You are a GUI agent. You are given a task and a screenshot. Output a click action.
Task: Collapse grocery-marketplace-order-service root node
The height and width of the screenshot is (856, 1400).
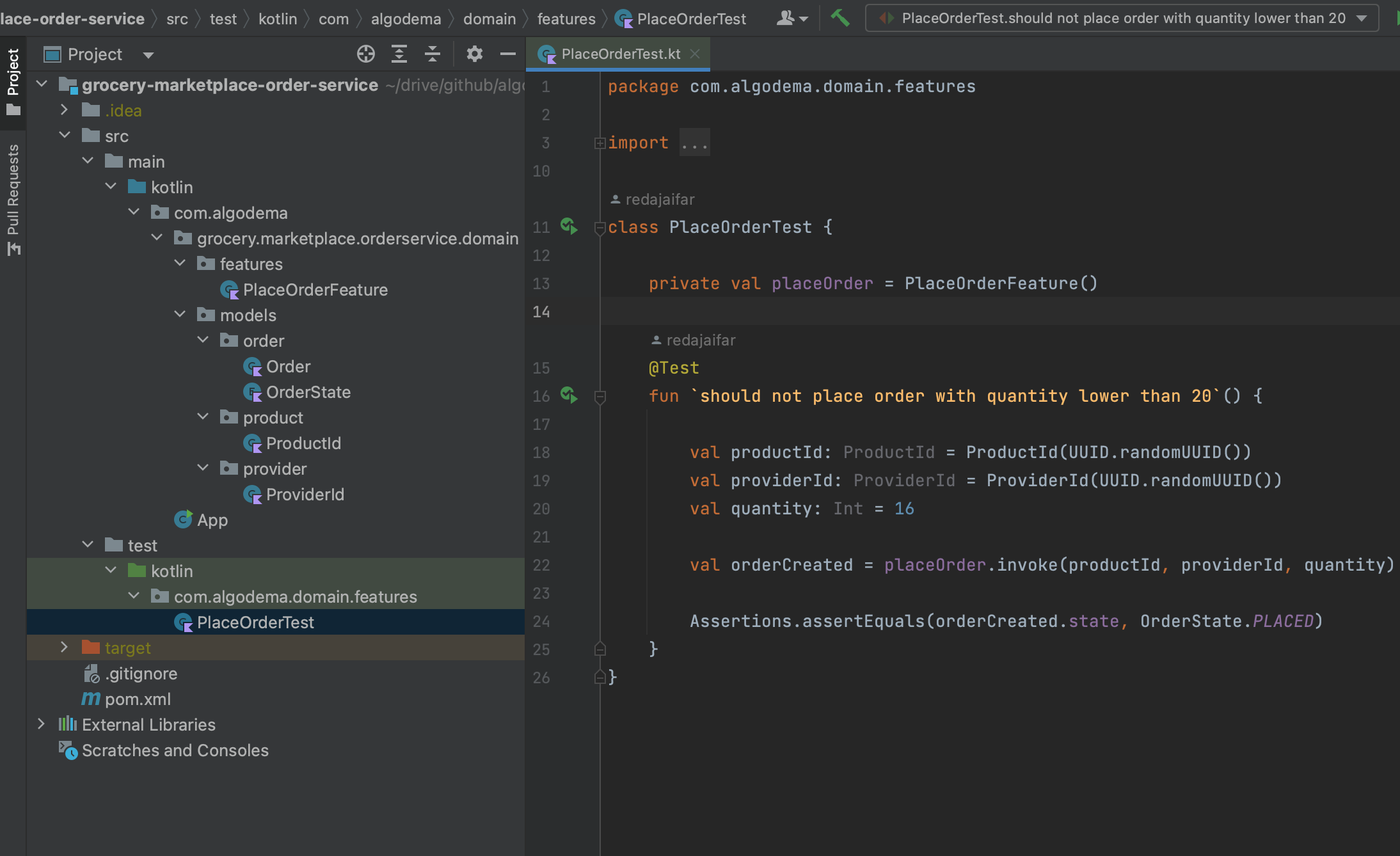tap(42, 84)
